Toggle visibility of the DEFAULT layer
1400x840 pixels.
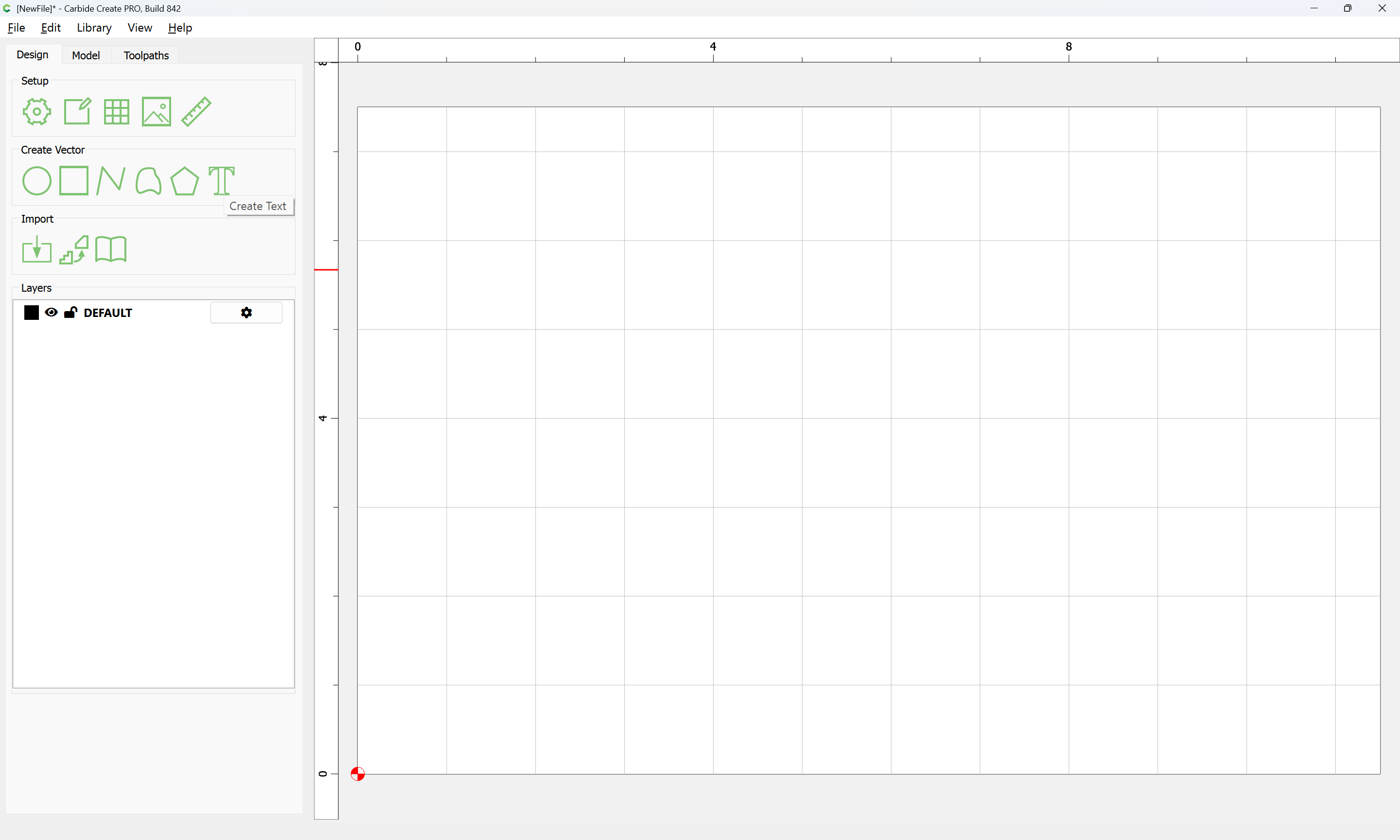tap(51, 313)
